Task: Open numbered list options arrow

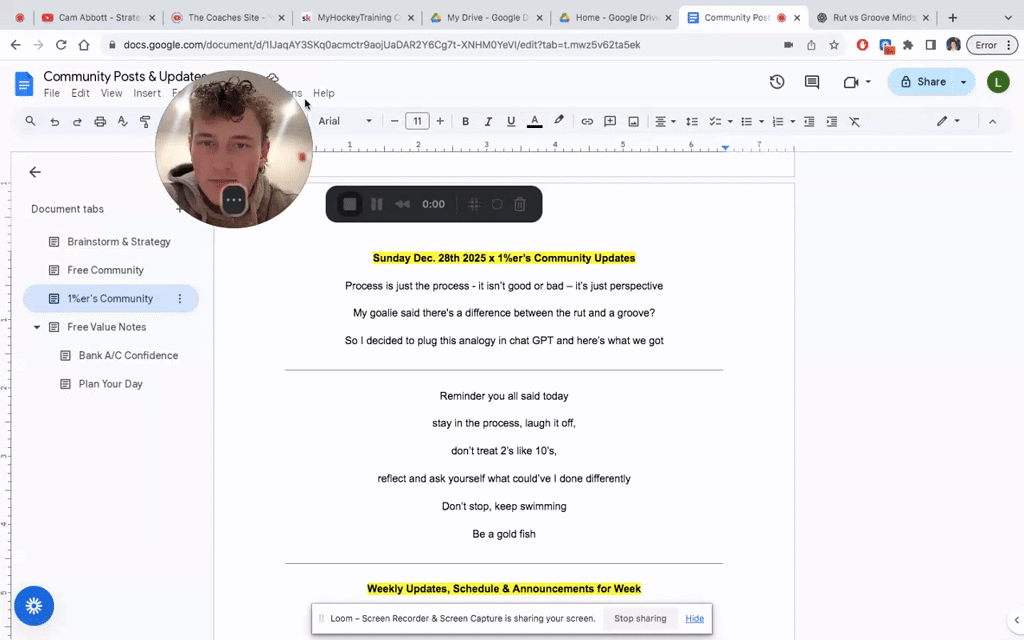Action: pos(793,121)
